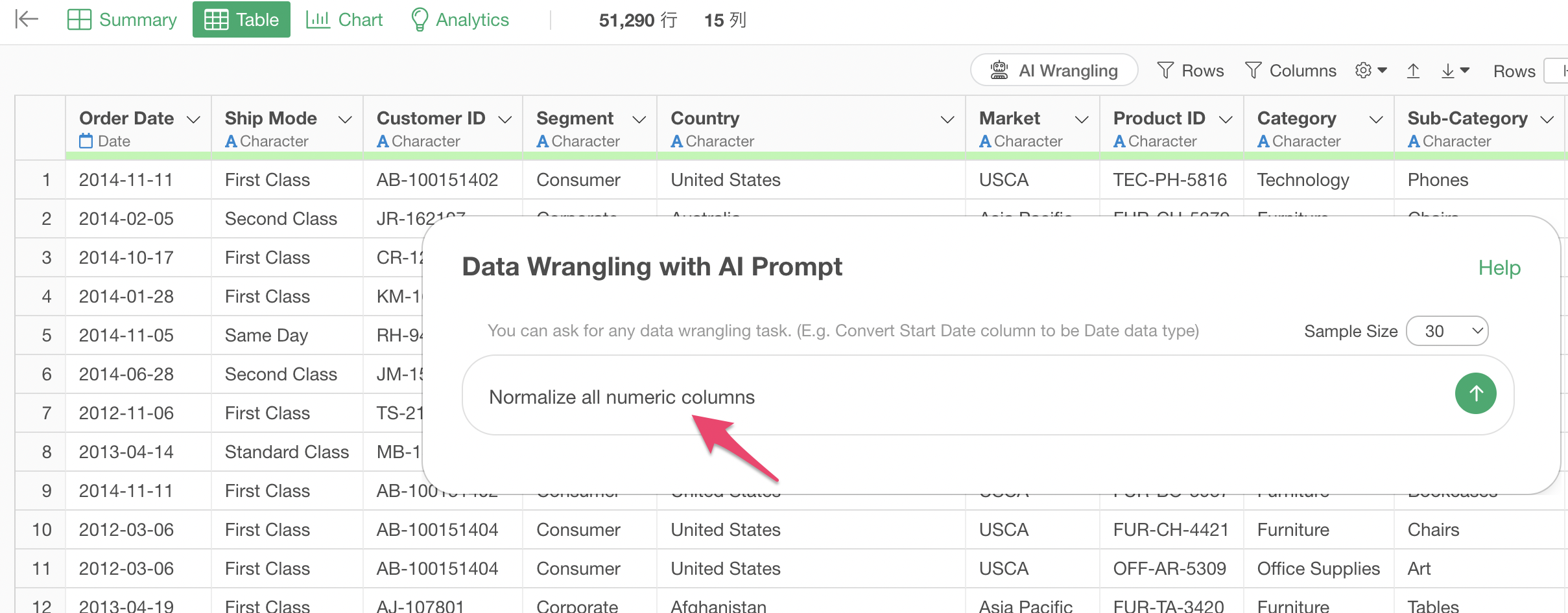Open the settings gear menu
1568x613 pixels.
1370,71
